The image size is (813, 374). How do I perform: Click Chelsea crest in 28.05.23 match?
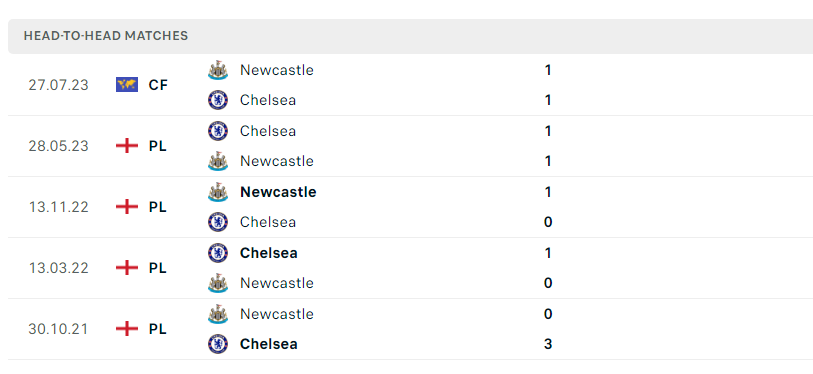coord(218,131)
